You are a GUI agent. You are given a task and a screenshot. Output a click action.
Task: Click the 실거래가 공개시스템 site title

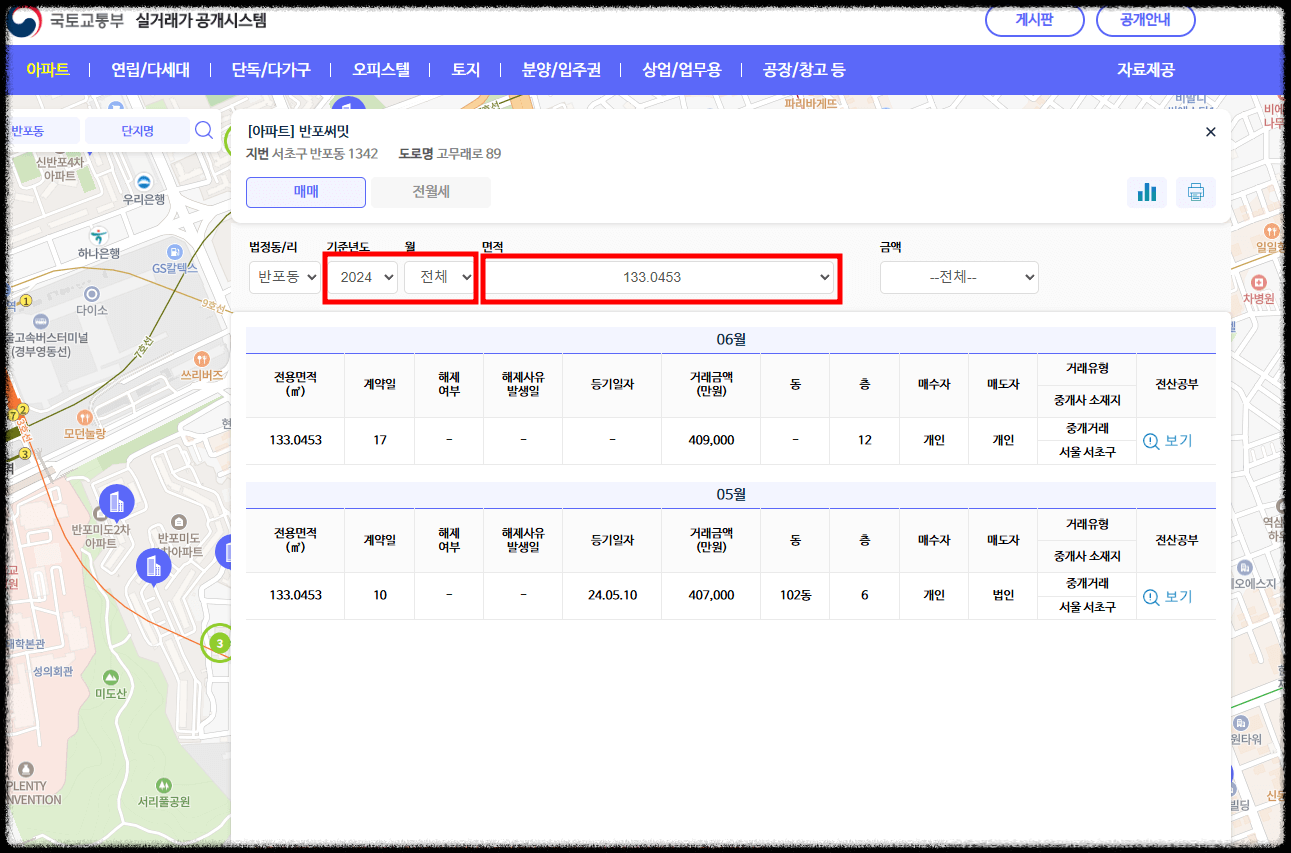(x=201, y=20)
